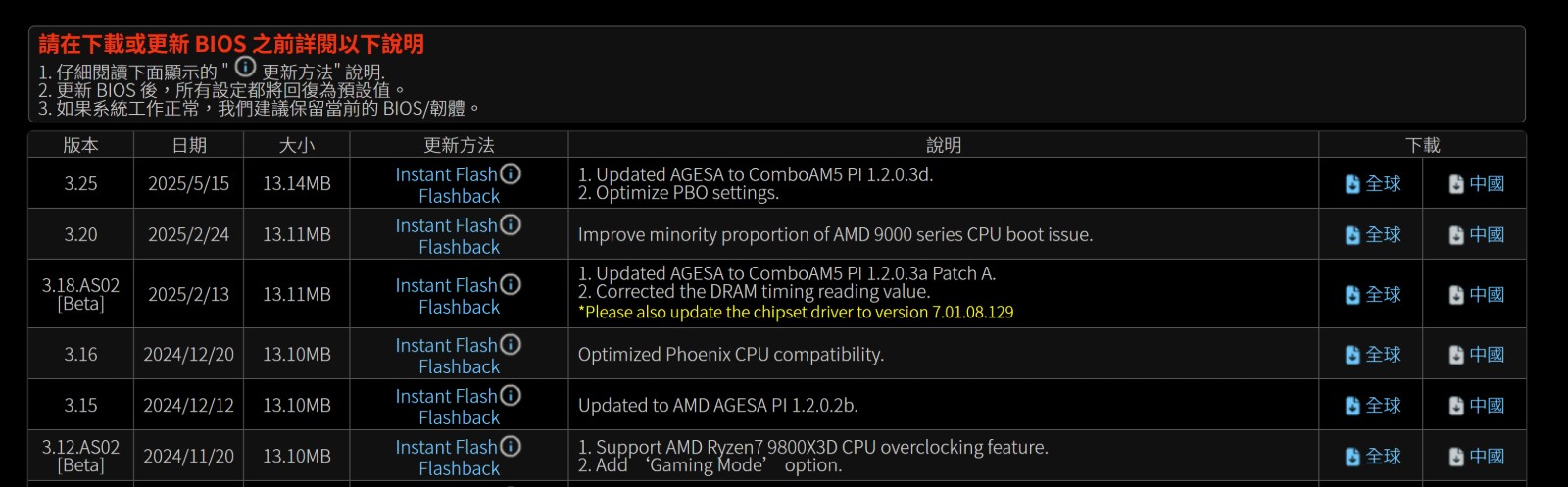Click the 全球 download icon for version 3.18.AS02 Beta
The image size is (1568, 487).
(x=1352, y=295)
